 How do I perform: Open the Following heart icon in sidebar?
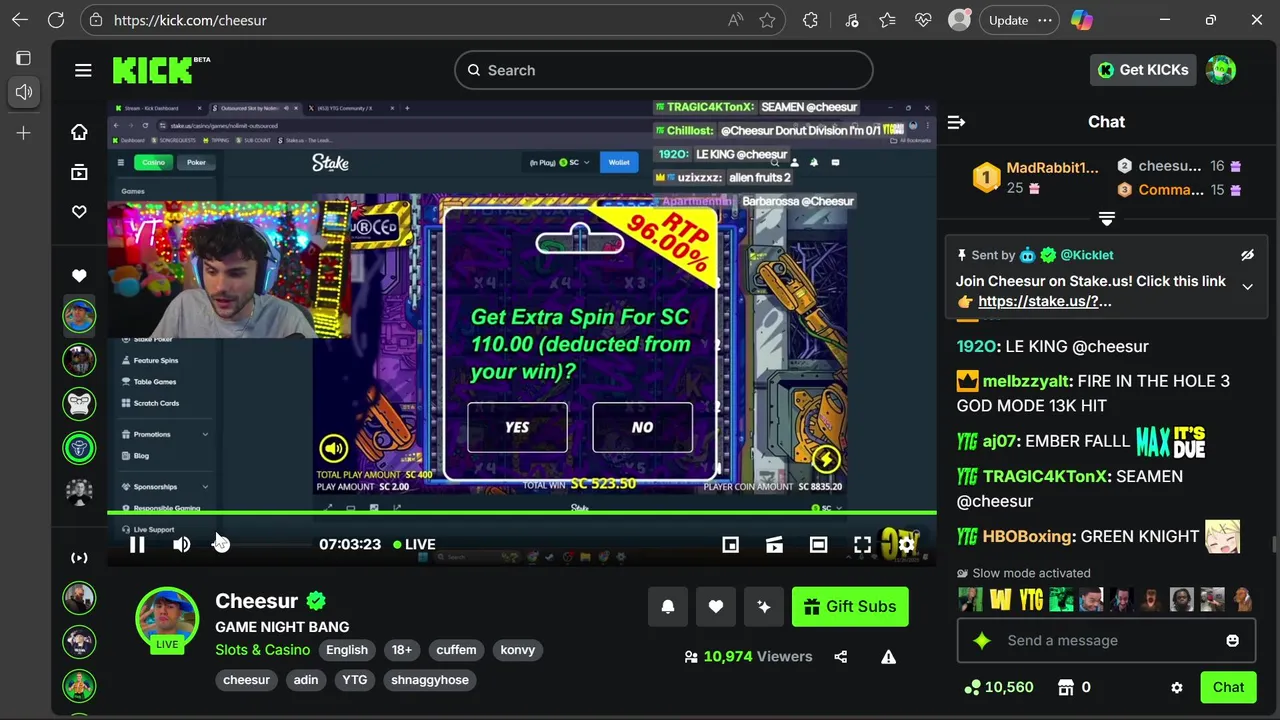tap(79, 212)
